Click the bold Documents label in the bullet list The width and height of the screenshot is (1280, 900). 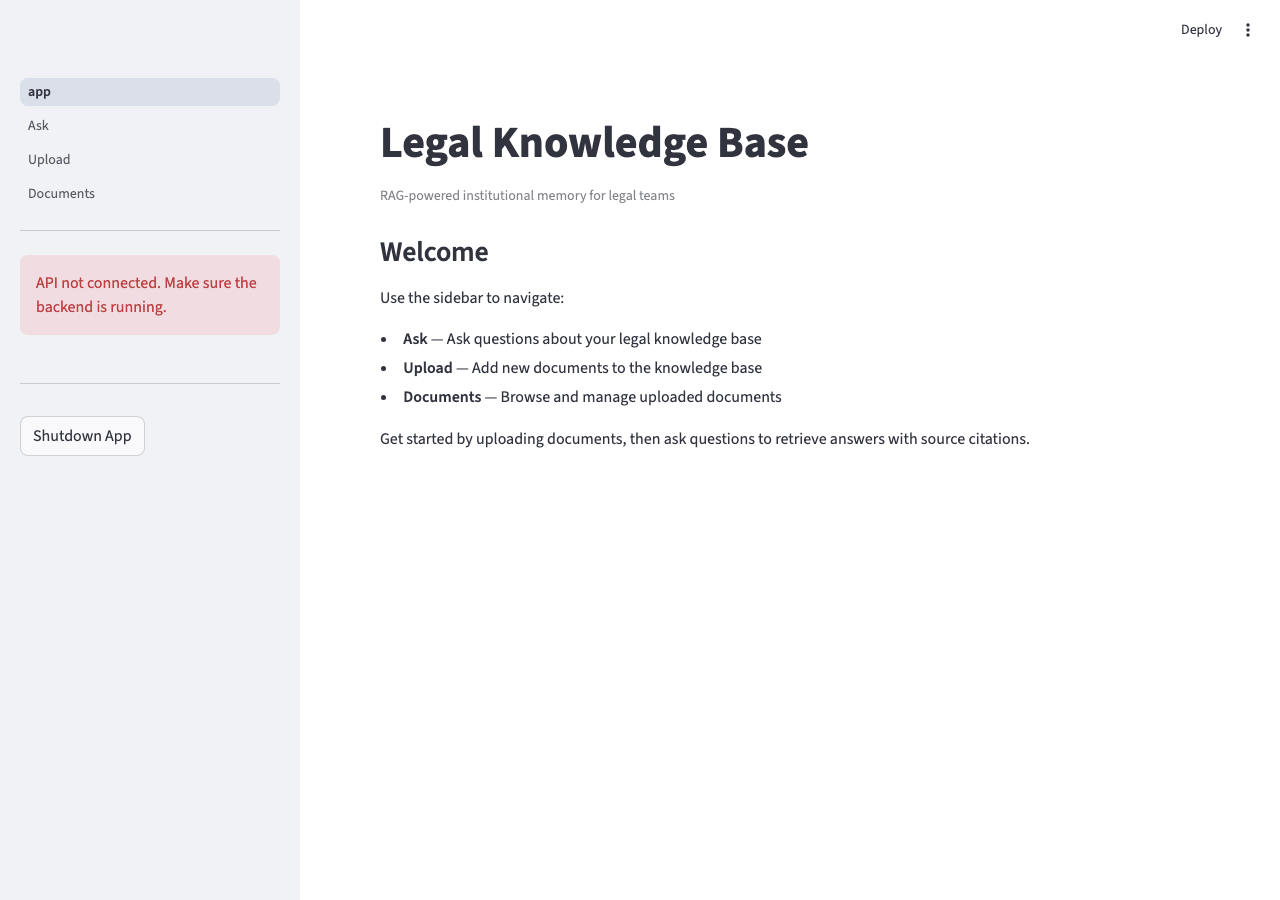[442, 397]
